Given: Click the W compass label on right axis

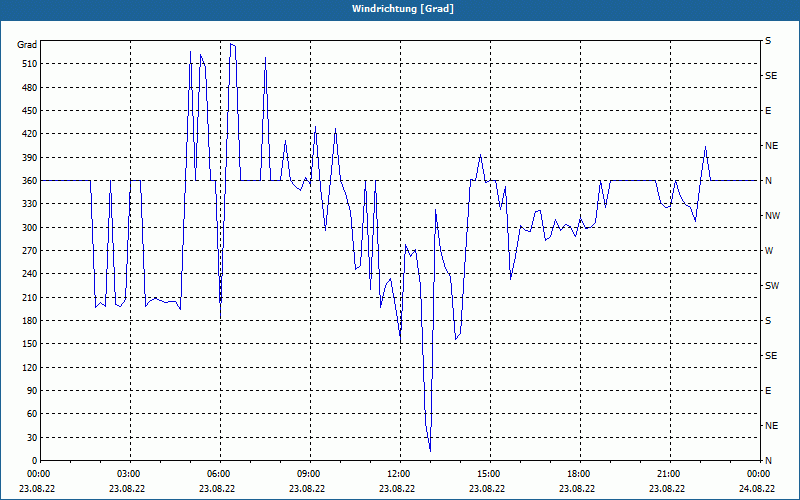Looking at the screenshot, I should click(769, 251).
